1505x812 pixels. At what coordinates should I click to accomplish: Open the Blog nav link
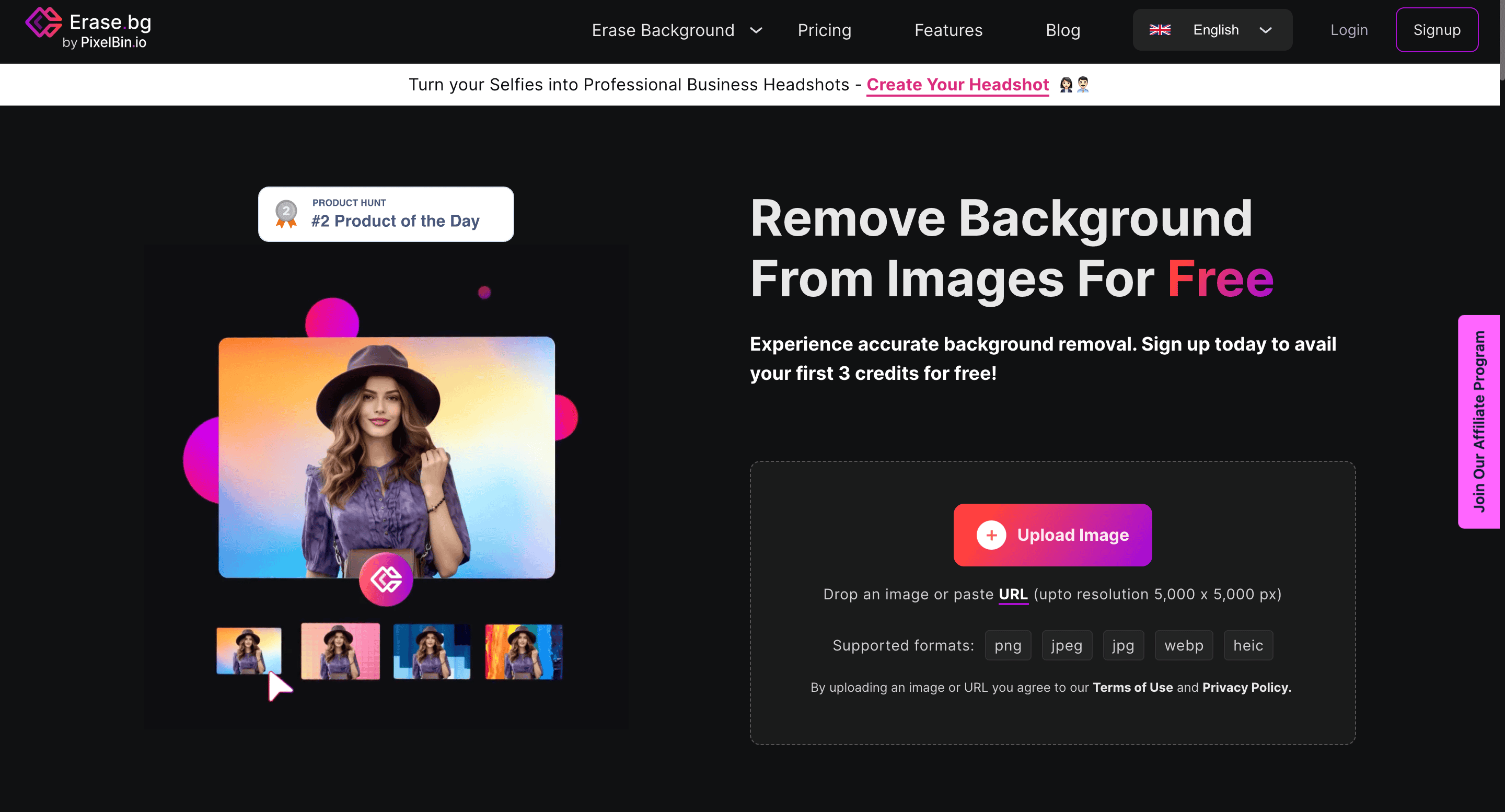[x=1062, y=30]
